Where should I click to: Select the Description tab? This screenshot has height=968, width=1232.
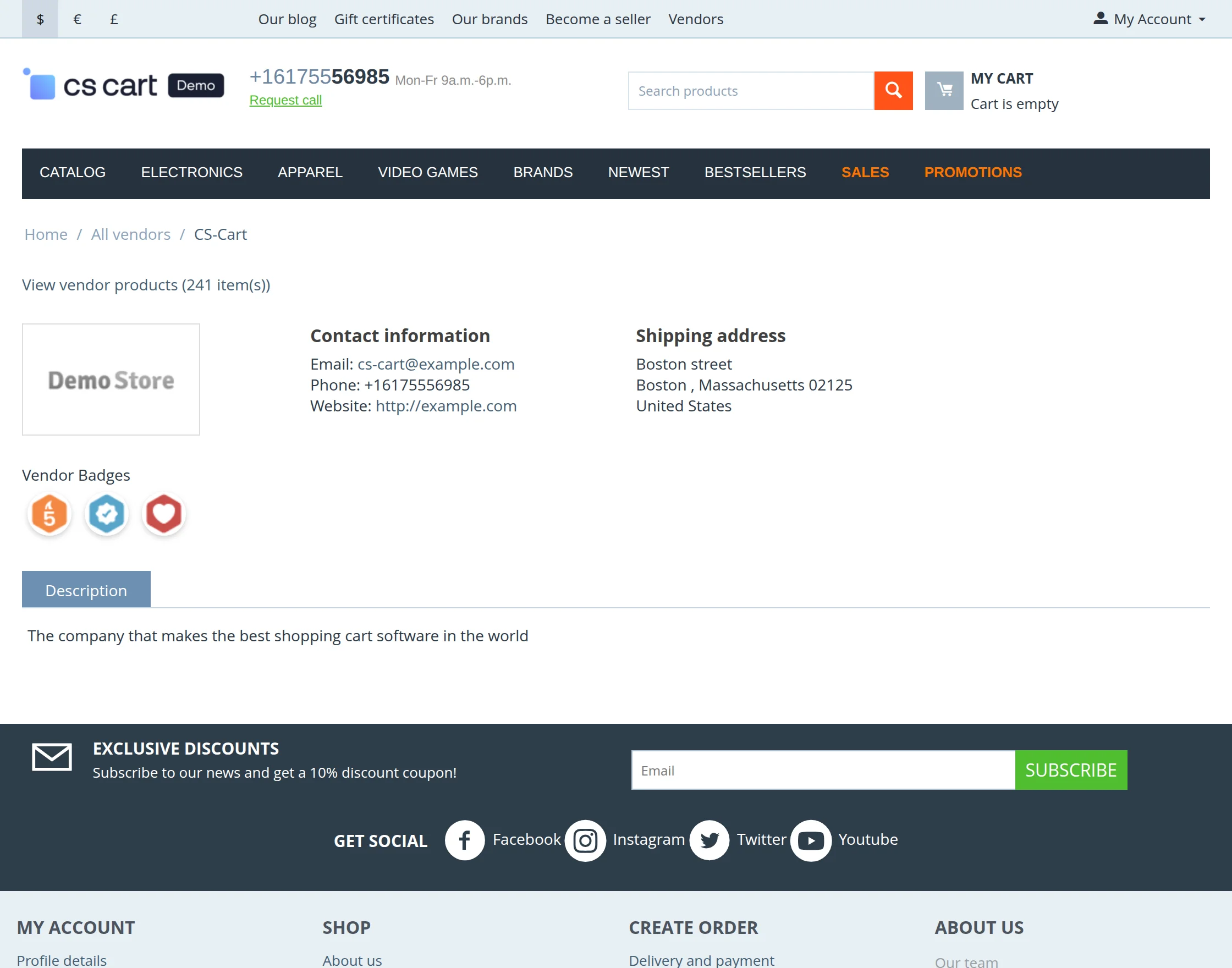click(x=86, y=590)
